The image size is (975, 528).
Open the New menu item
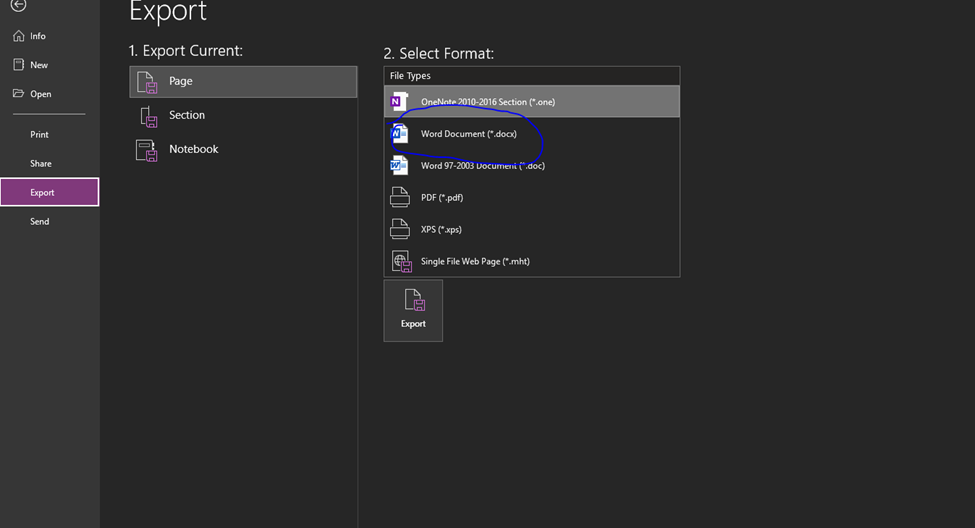click(49, 65)
